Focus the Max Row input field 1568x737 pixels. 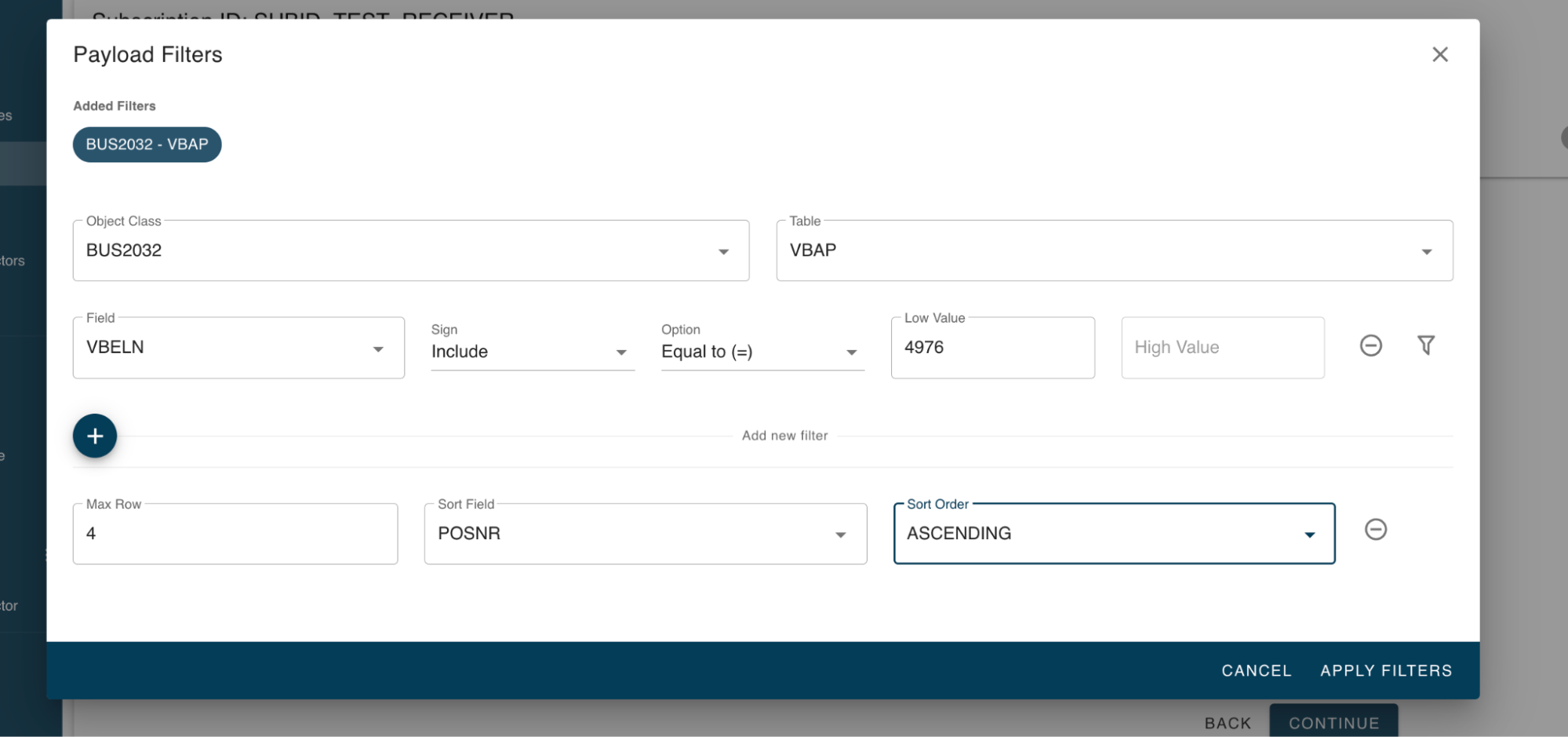click(x=235, y=534)
